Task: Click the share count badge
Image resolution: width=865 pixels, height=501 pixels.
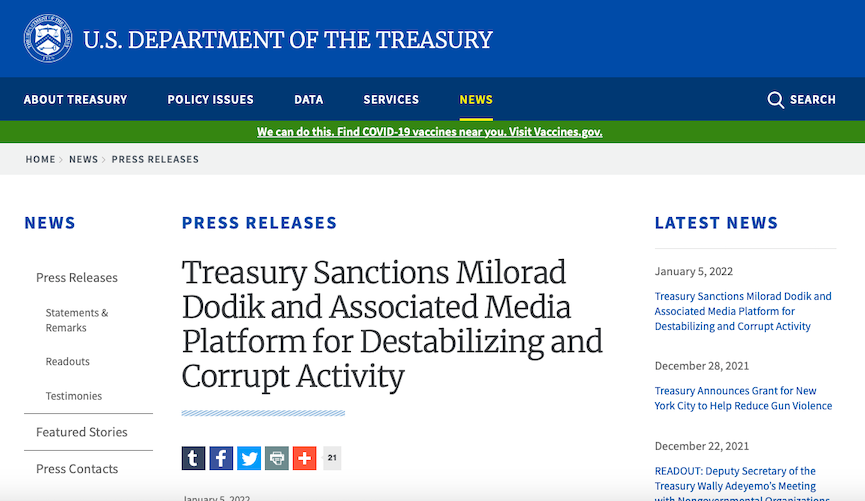Action: click(x=332, y=458)
